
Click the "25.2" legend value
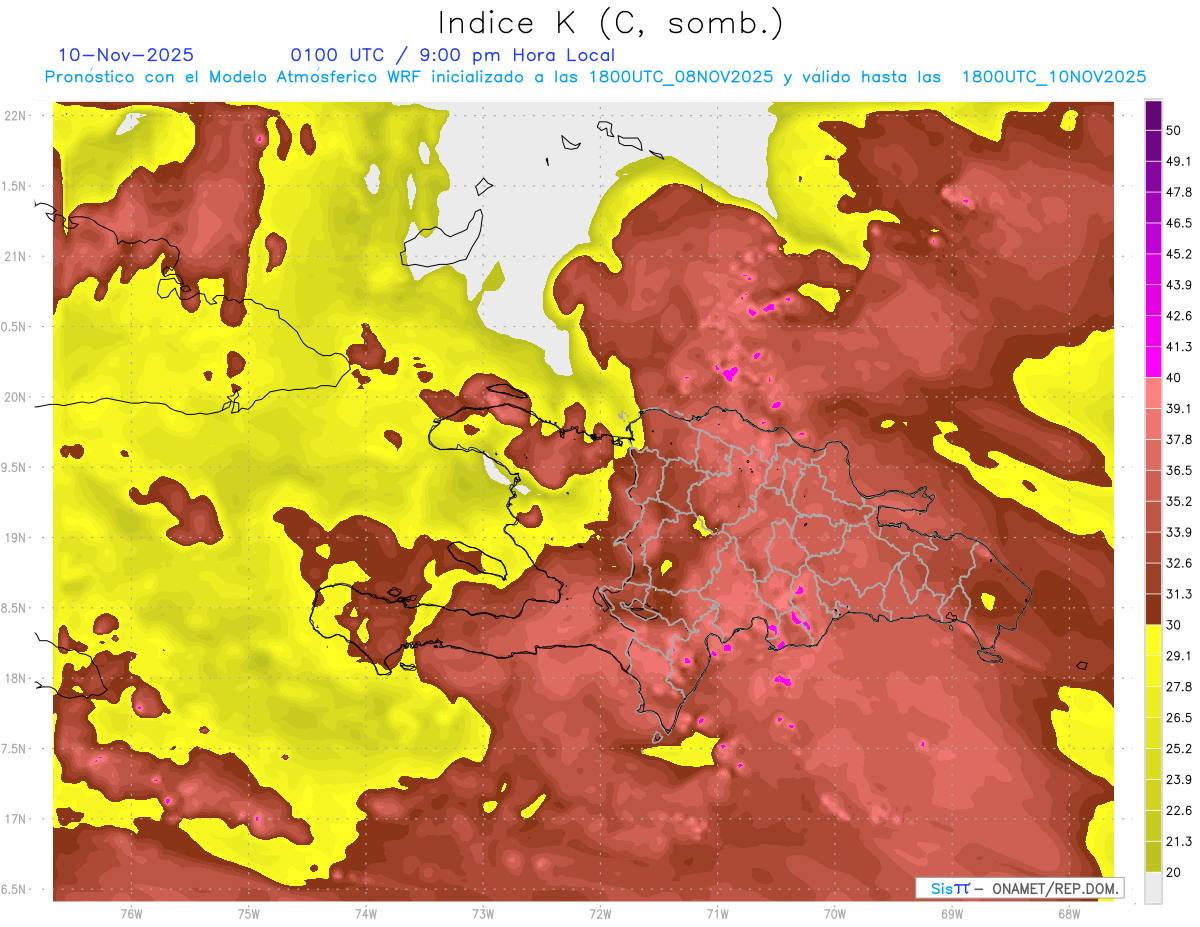1179,748
